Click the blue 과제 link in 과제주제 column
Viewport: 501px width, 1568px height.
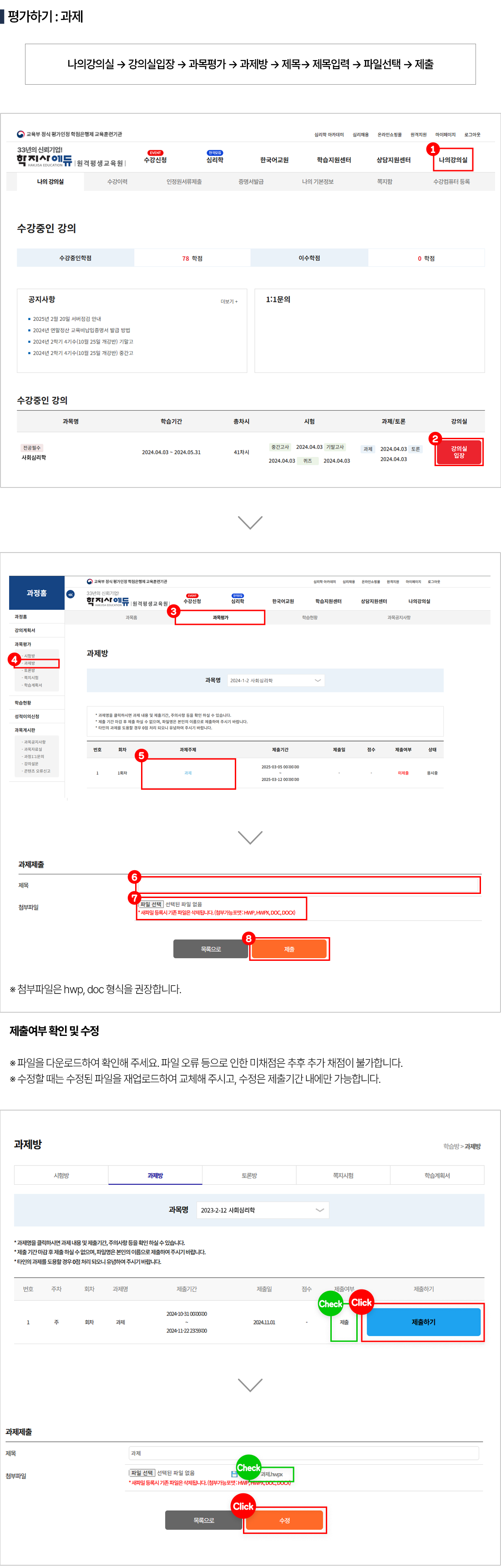tap(188, 773)
